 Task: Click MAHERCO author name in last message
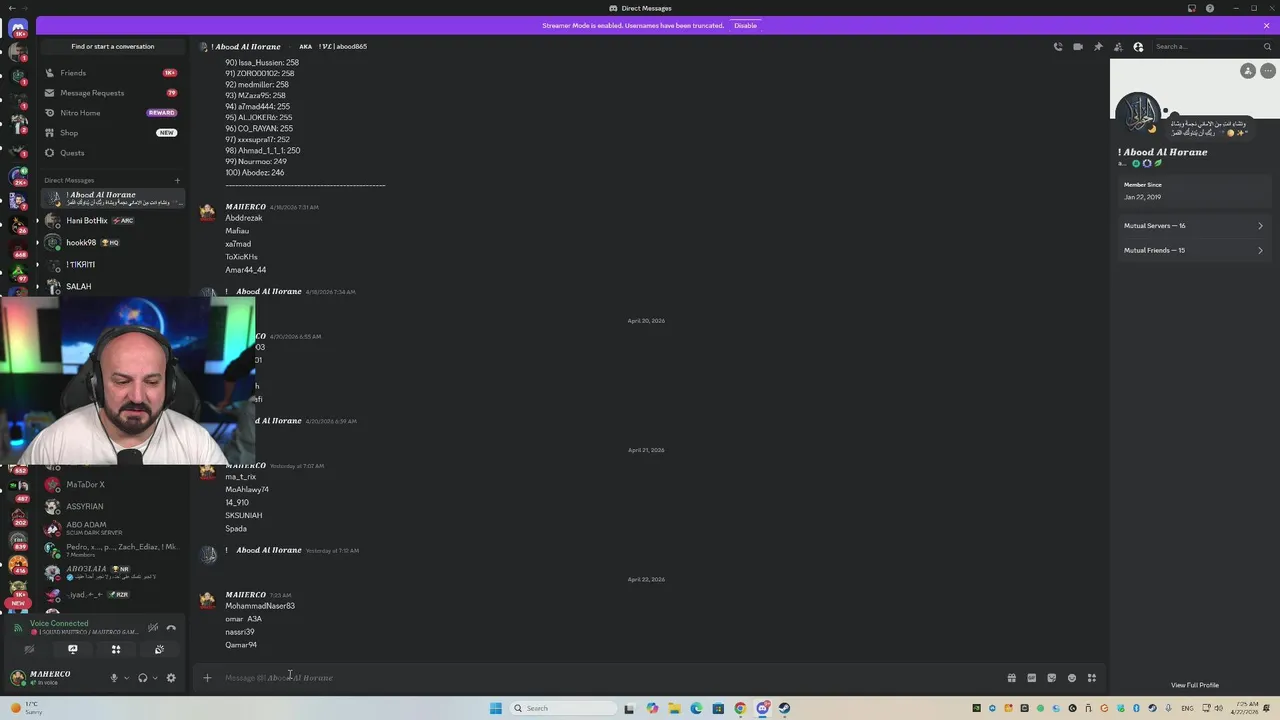coord(245,595)
